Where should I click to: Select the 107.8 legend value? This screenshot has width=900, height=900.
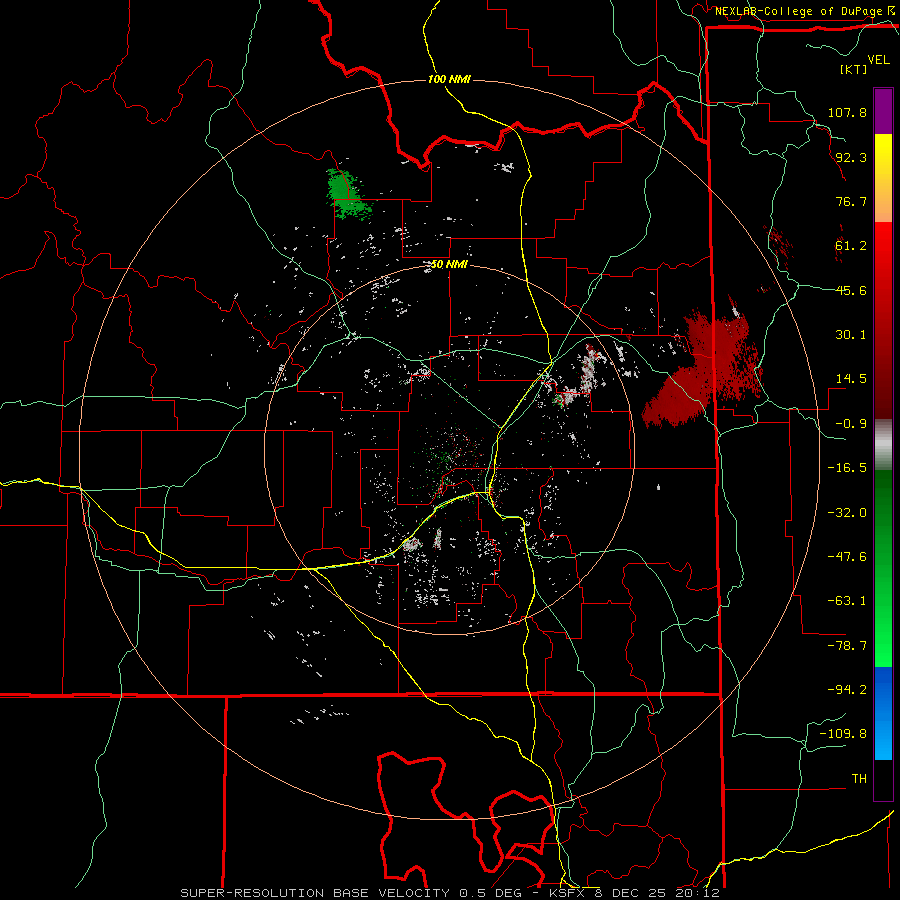(x=847, y=112)
